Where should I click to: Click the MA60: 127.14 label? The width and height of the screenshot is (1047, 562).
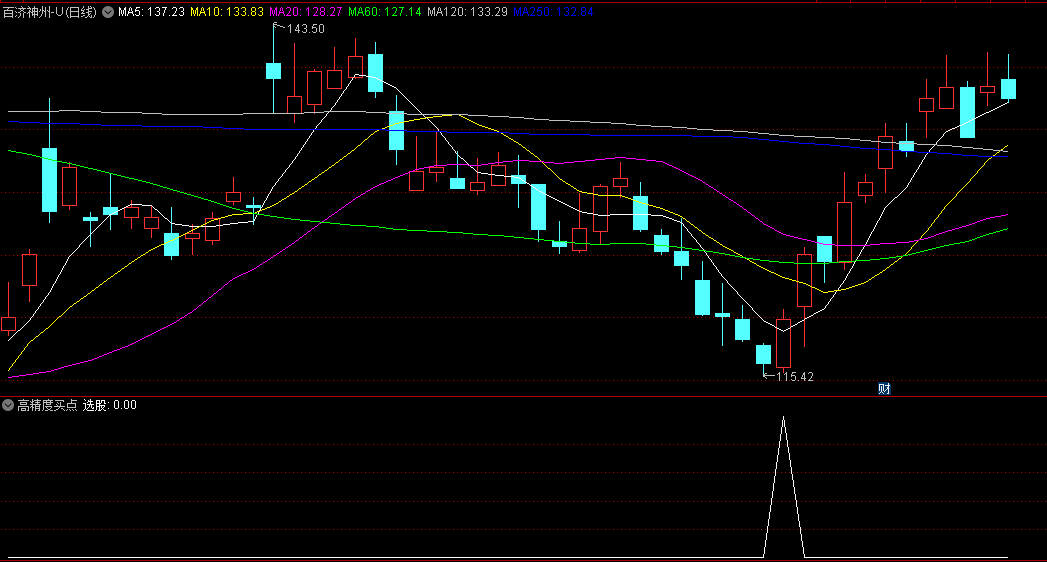385,12
